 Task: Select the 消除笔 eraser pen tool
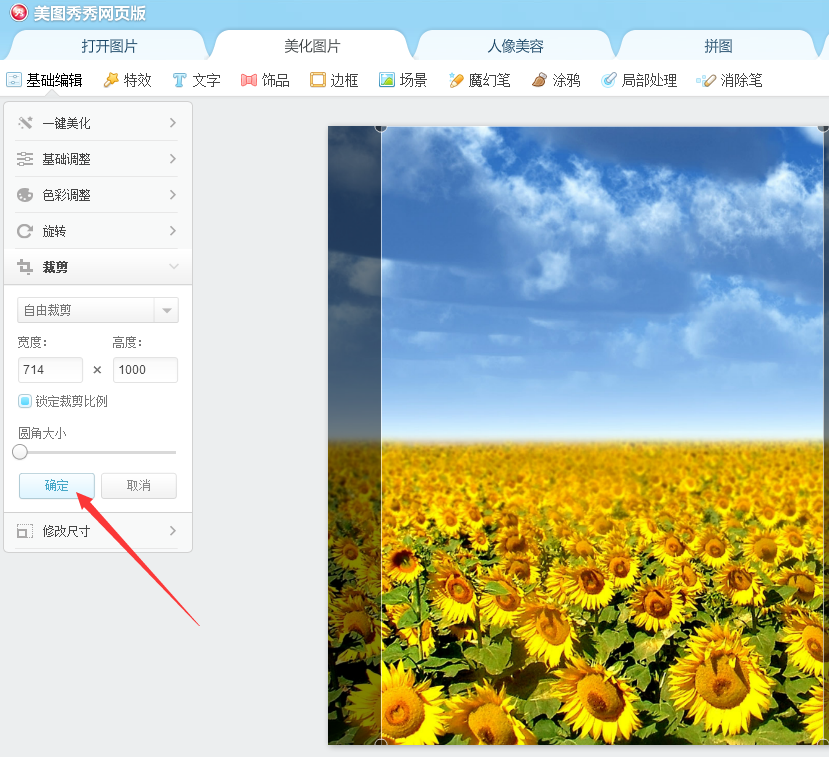pos(729,80)
